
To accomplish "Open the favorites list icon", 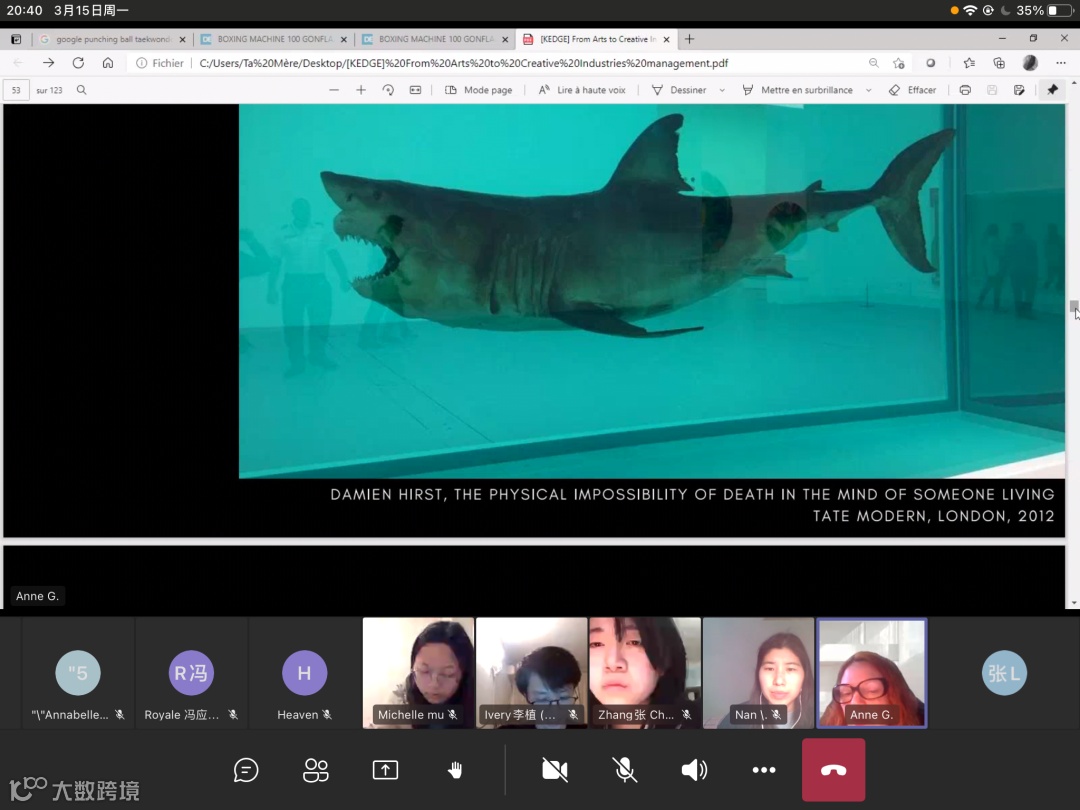I will coord(969,63).
